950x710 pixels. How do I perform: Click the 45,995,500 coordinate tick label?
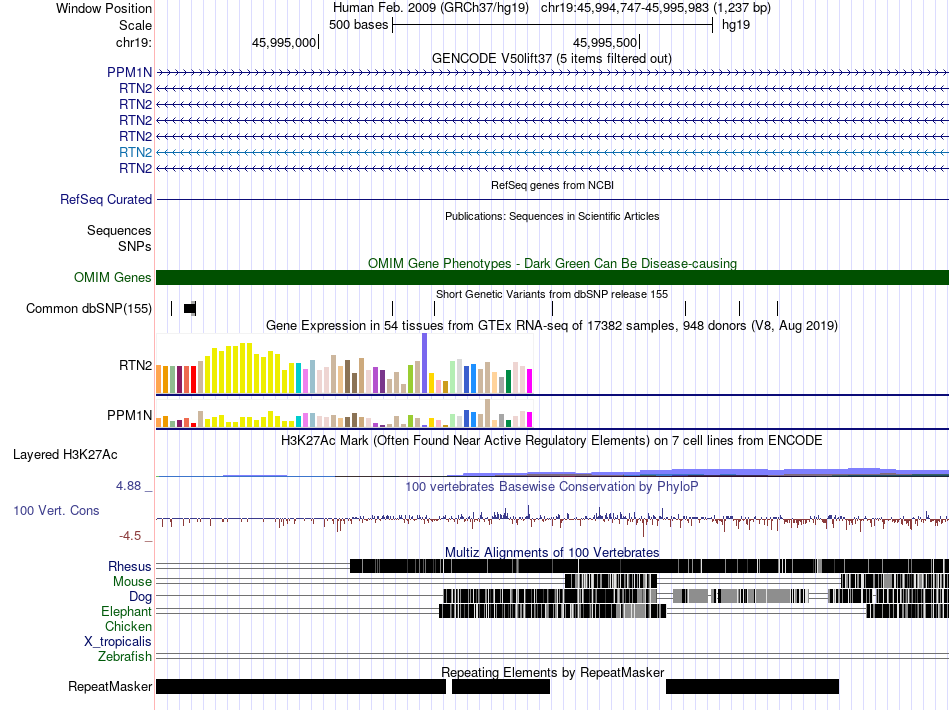[x=605, y=42]
